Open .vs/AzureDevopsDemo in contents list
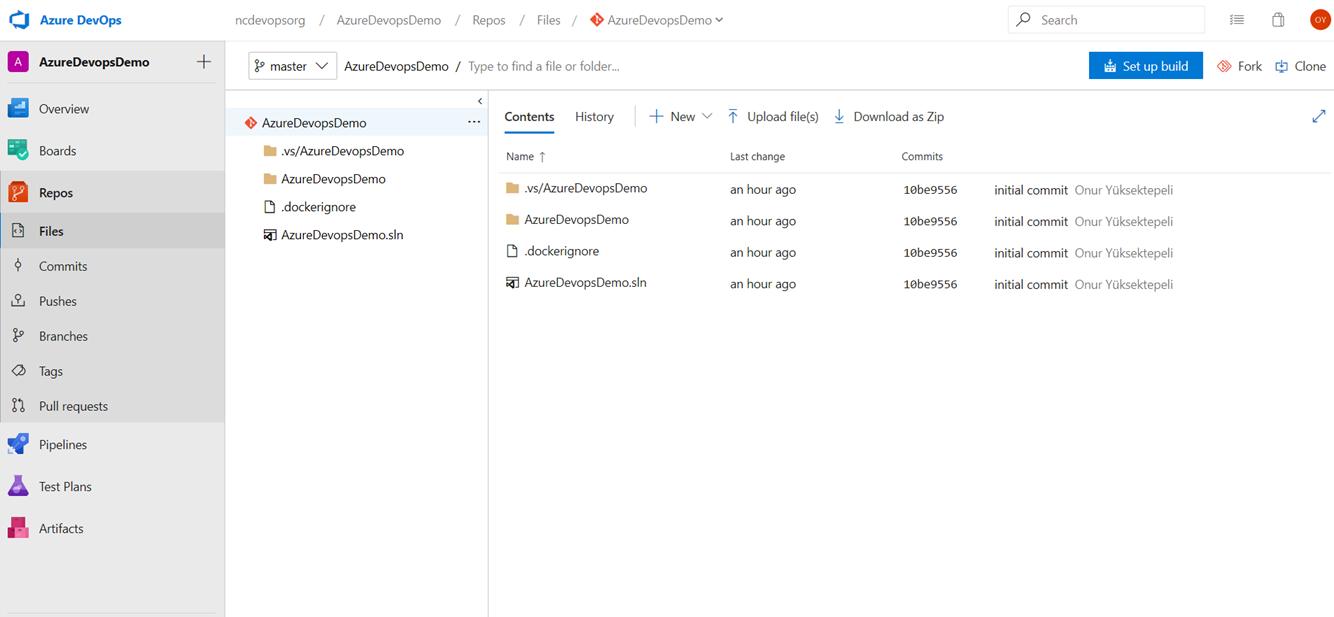Image resolution: width=1334 pixels, height=617 pixels. click(x=585, y=188)
